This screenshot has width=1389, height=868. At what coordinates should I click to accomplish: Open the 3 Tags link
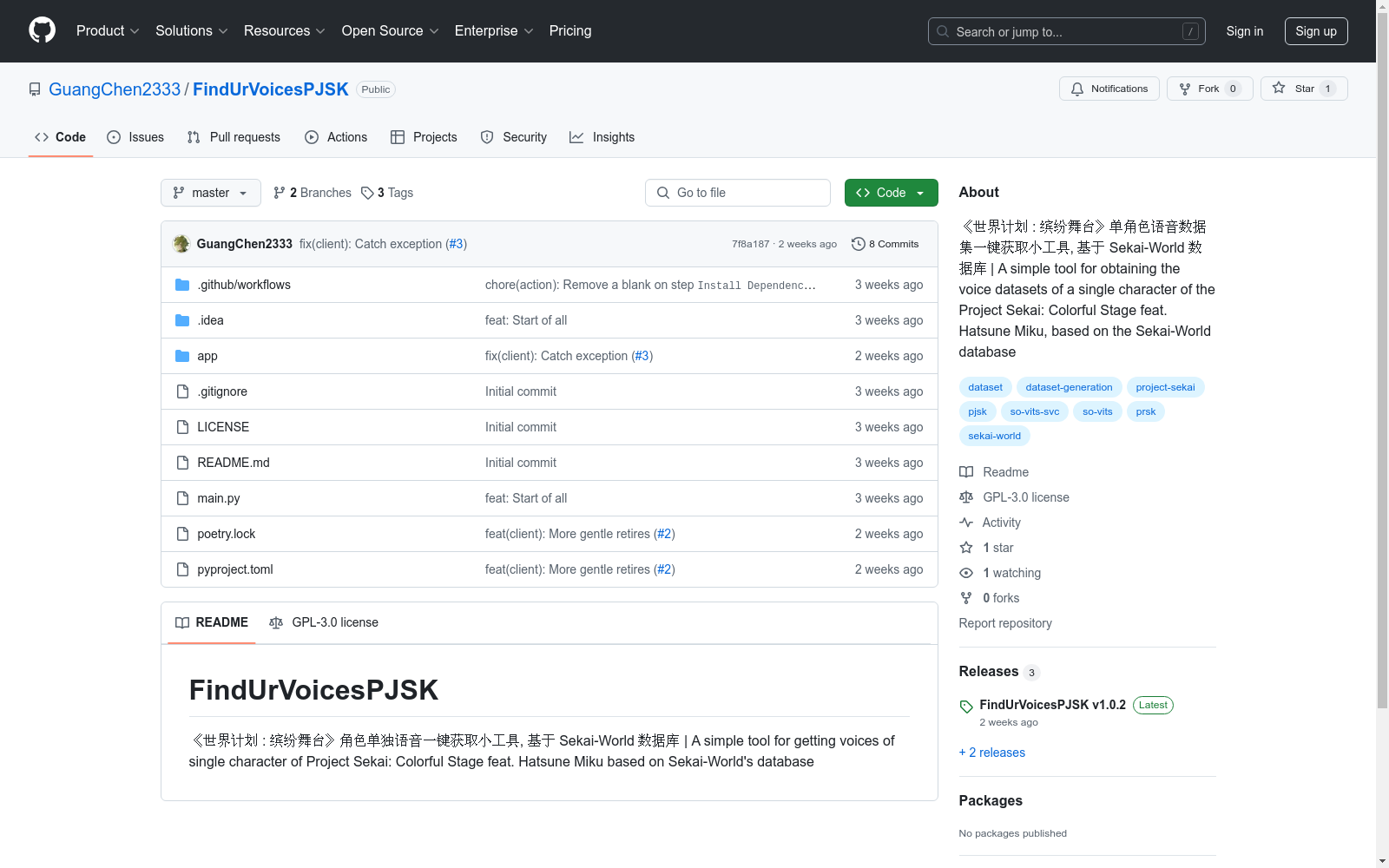(x=387, y=193)
